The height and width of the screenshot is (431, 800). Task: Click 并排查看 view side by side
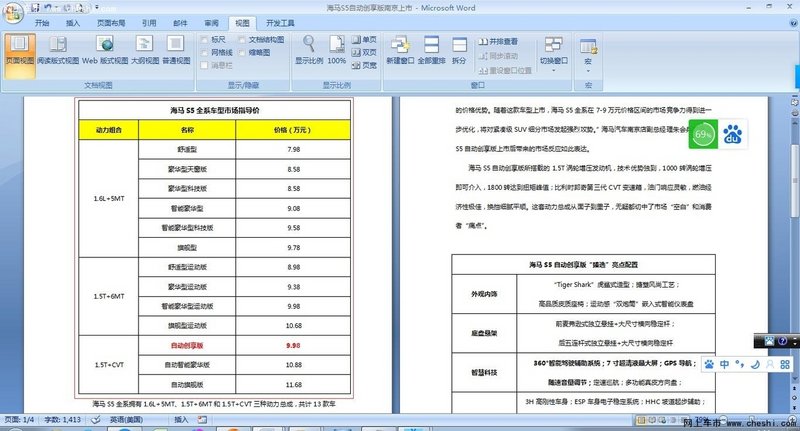pos(498,41)
